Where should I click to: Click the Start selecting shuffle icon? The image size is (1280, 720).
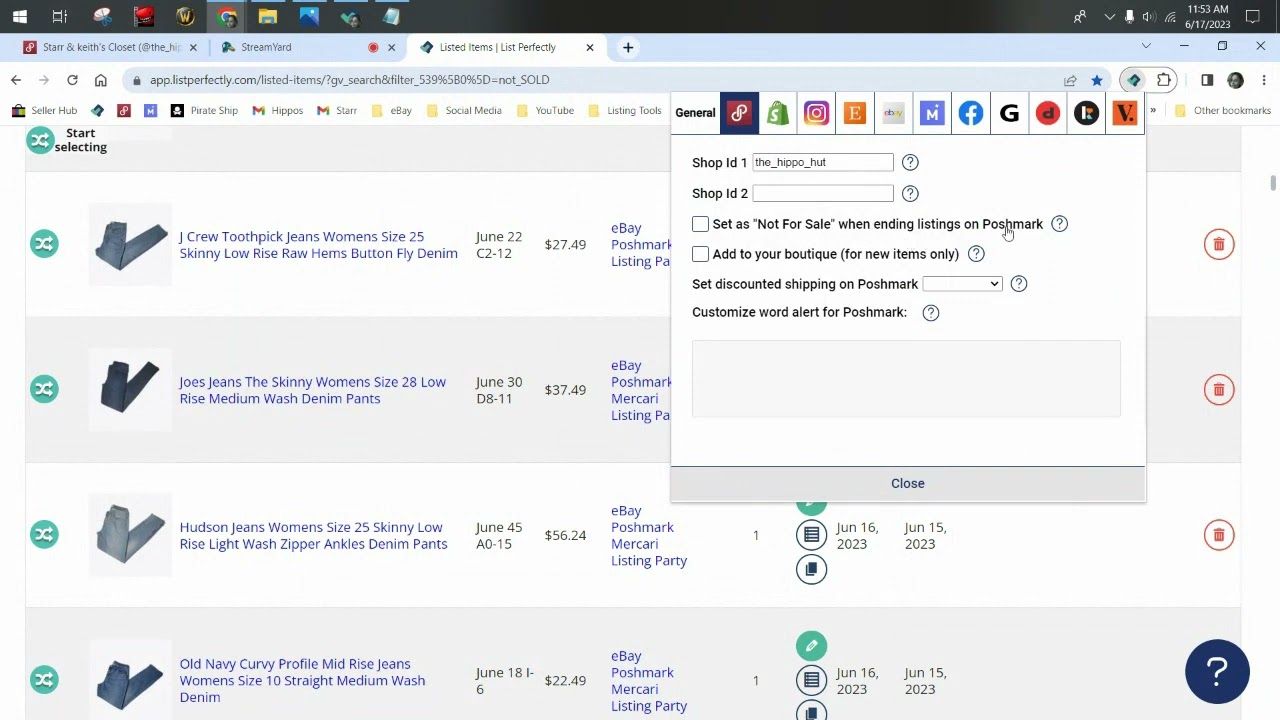click(x=40, y=140)
